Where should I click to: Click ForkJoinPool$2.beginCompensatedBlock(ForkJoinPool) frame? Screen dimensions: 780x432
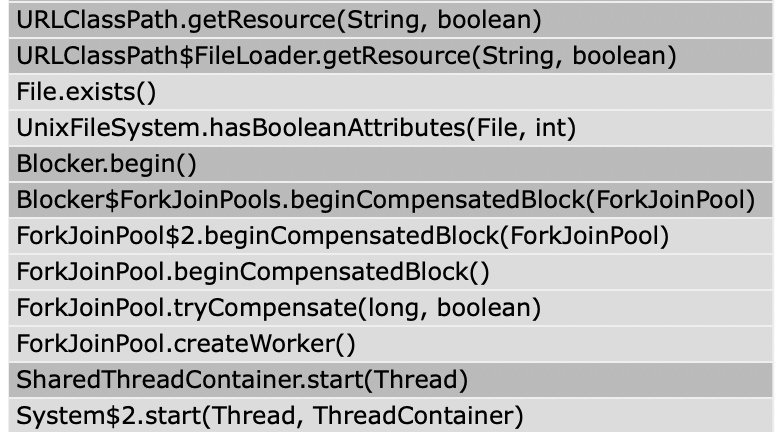pos(390,236)
